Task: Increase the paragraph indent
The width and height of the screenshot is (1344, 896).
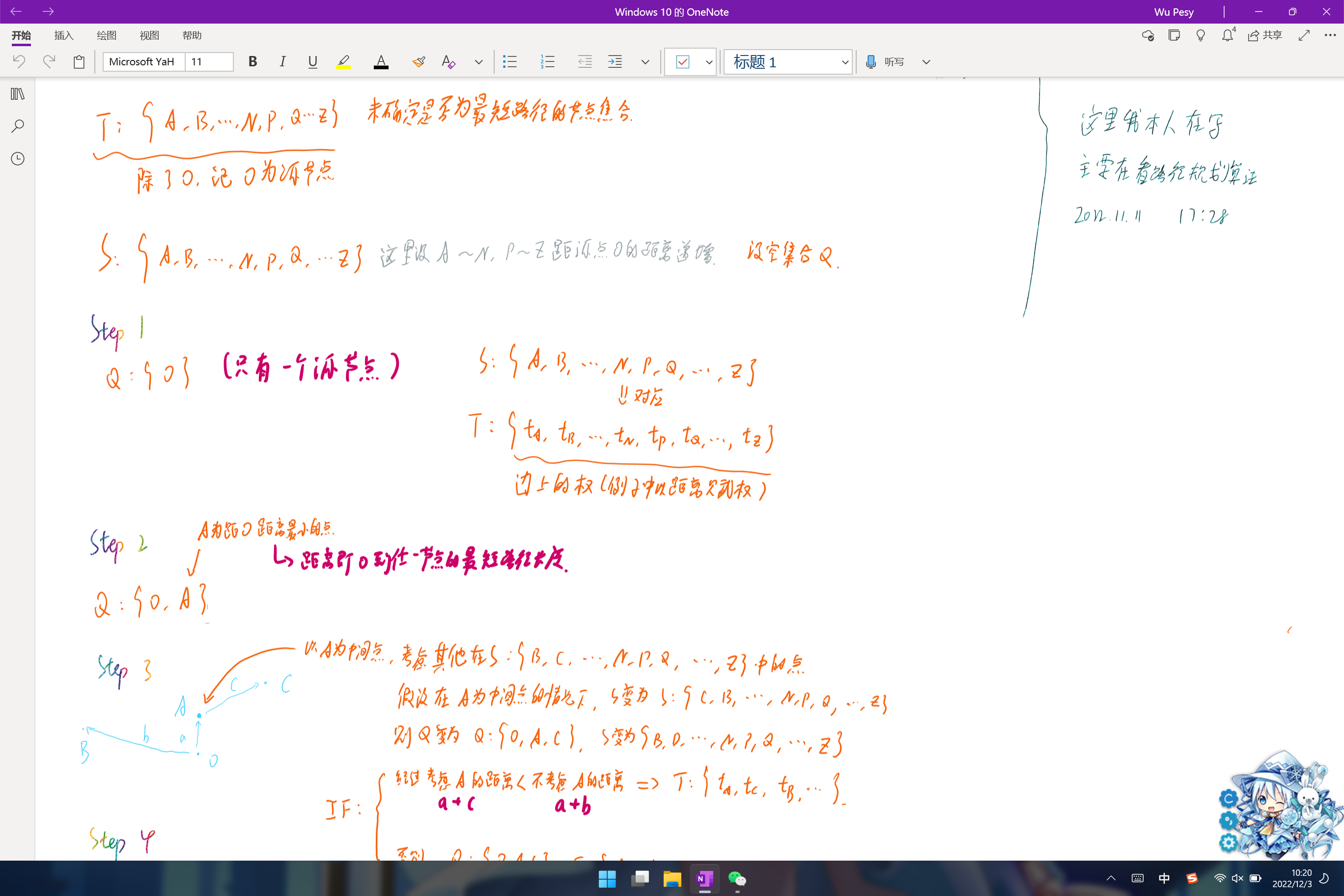Action: pos(615,62)
